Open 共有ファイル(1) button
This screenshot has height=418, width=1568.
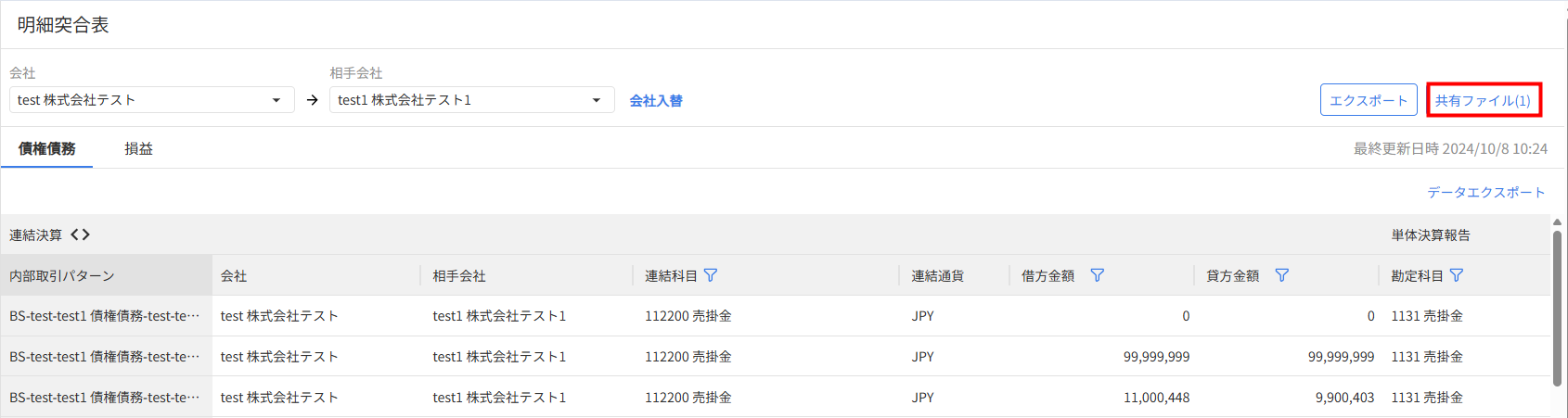point(1483,100)
